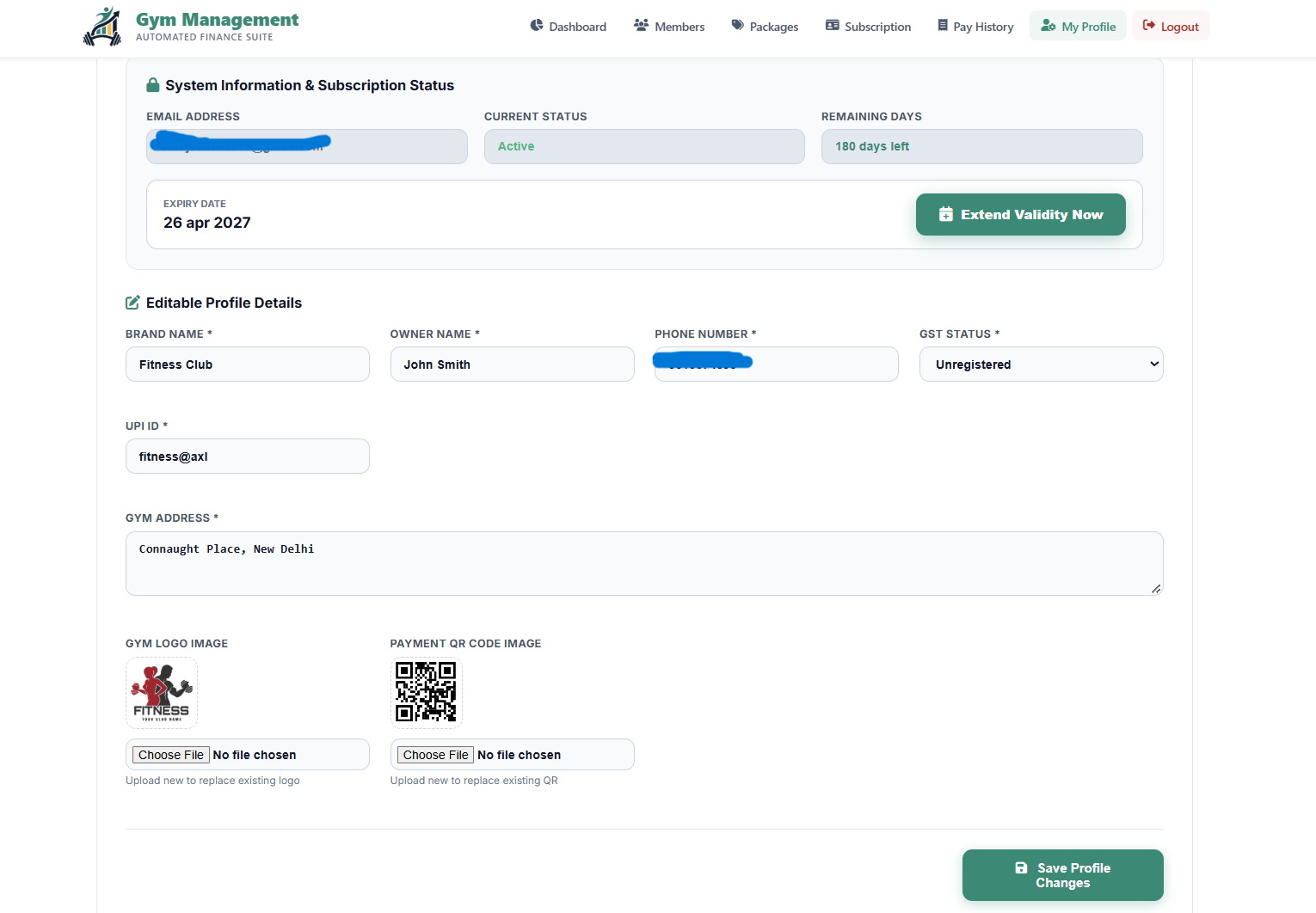Click the Members group icon
Image resolution: width=1316 pixels, height=913 pixels.
pos(641,26)
